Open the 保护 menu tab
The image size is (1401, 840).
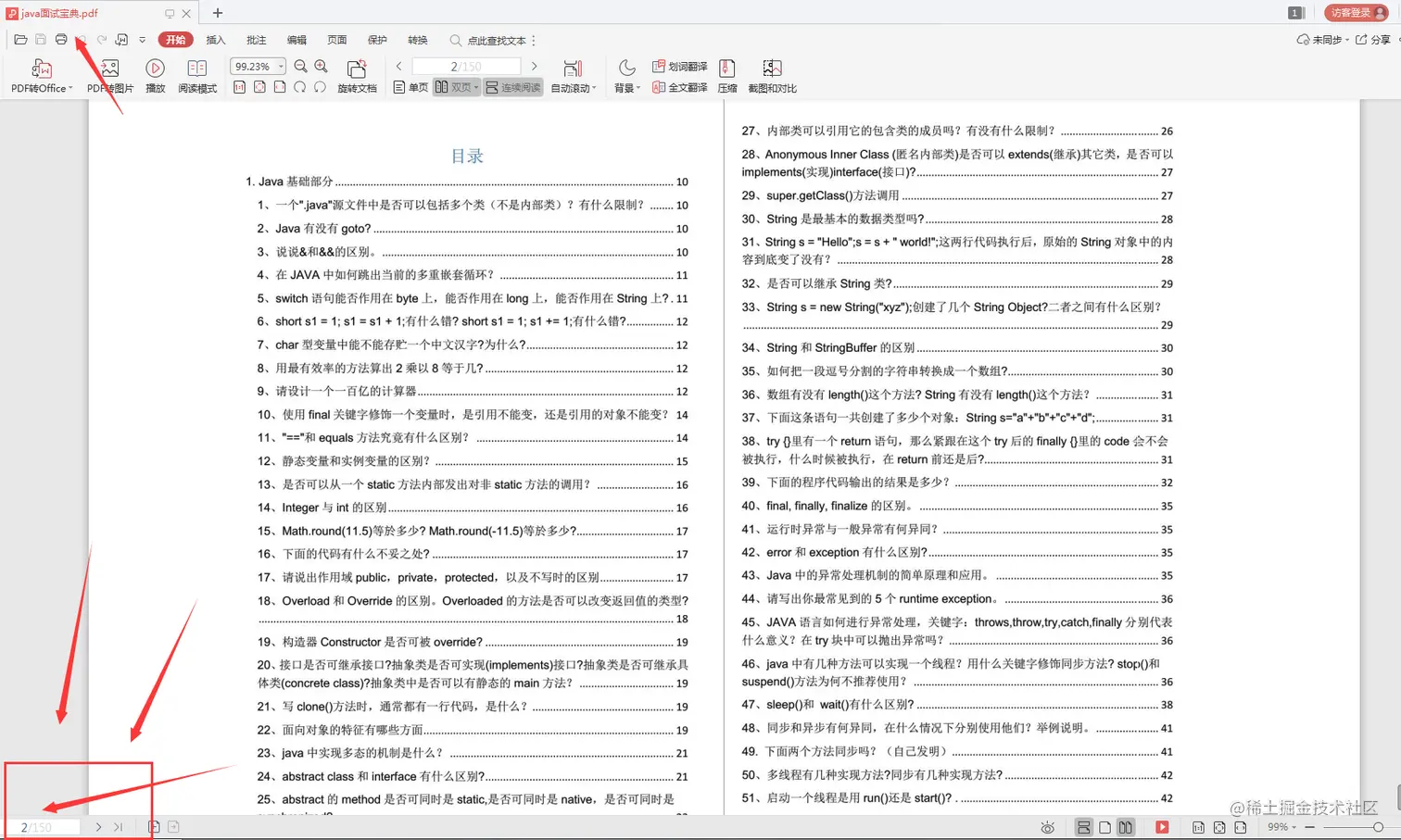pos(376,40)
